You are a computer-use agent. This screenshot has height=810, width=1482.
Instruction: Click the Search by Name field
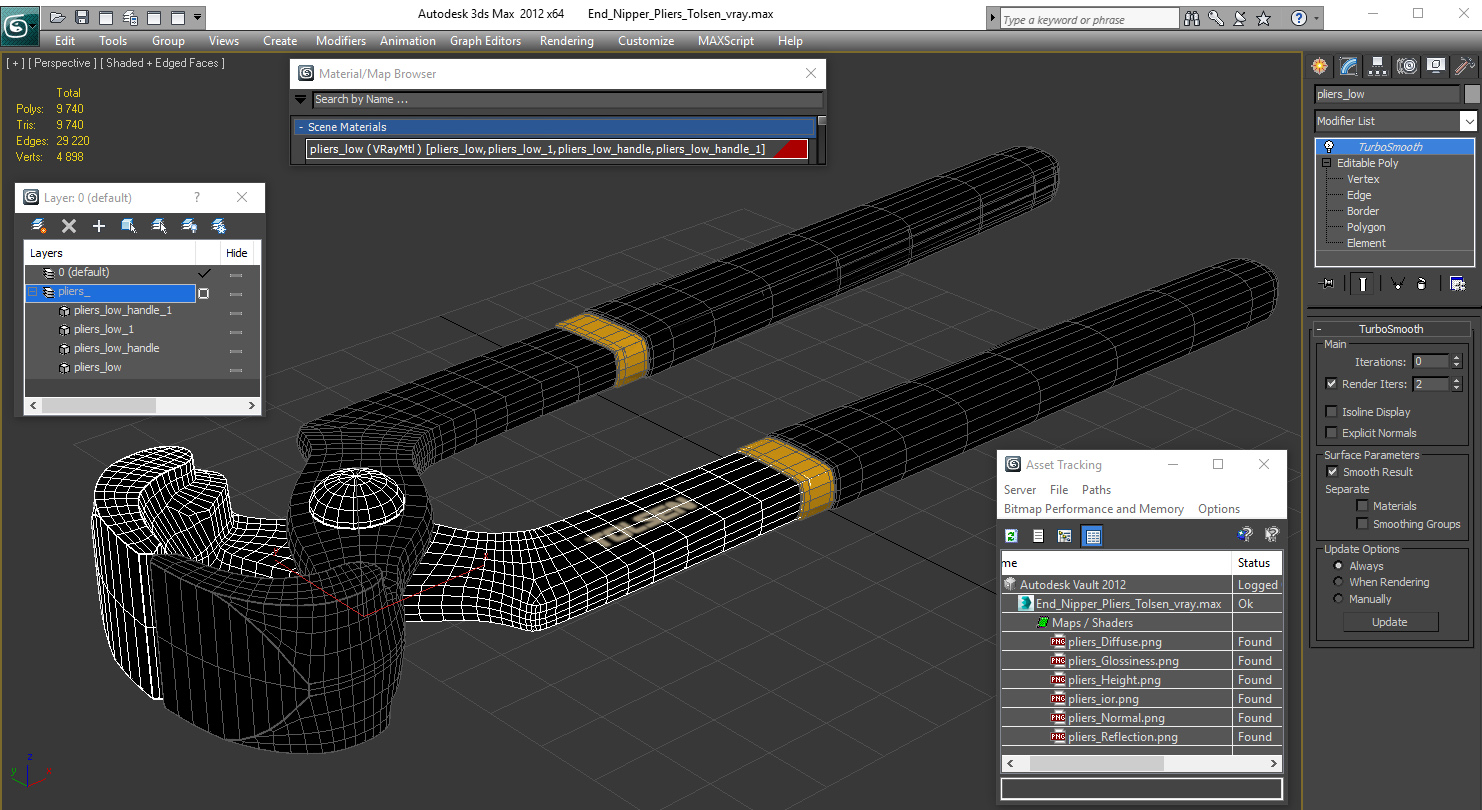click(x=568, y=99)
